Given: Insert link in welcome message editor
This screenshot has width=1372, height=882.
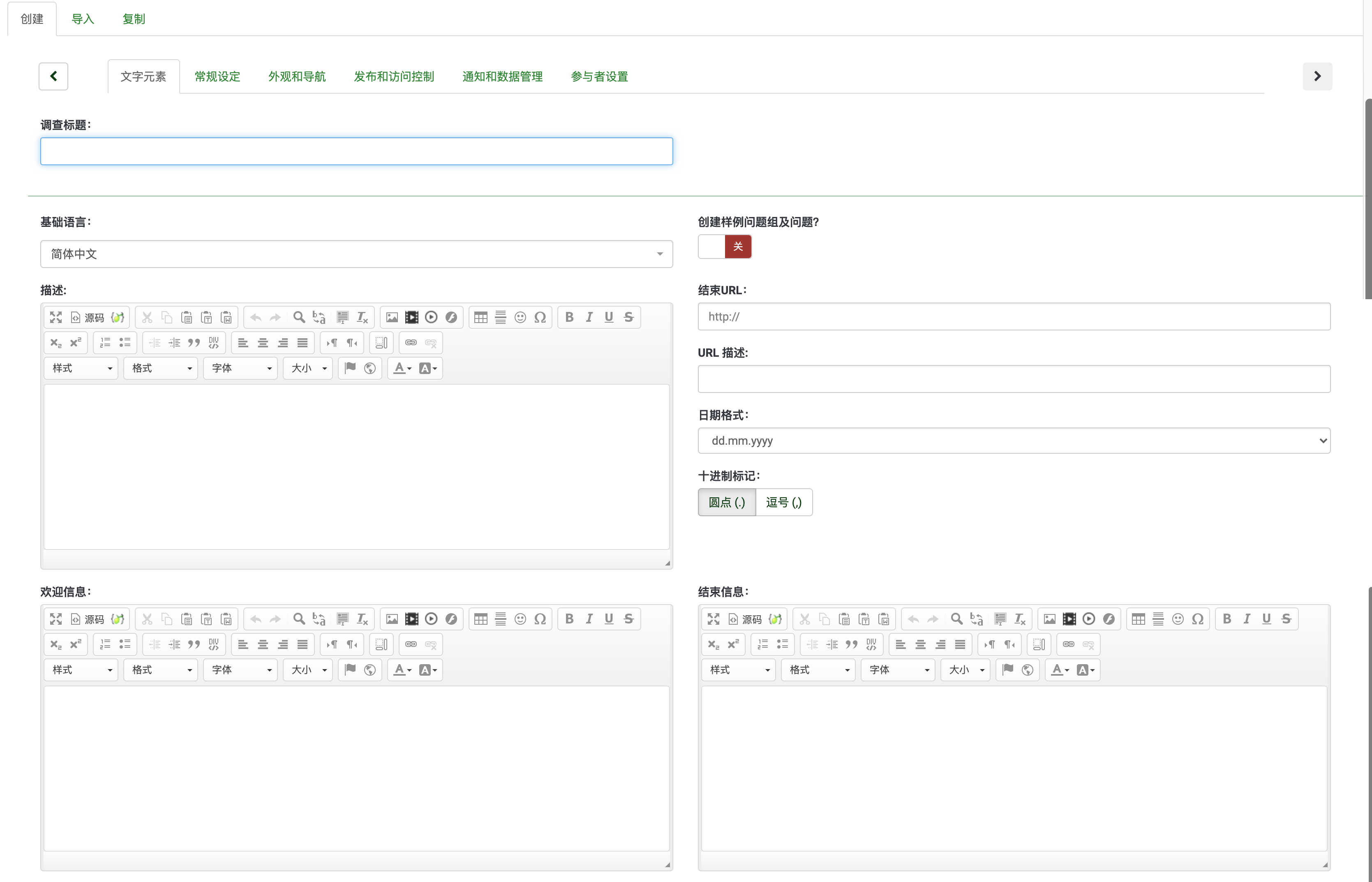Looking at the screenshot, I should [411, 644].
